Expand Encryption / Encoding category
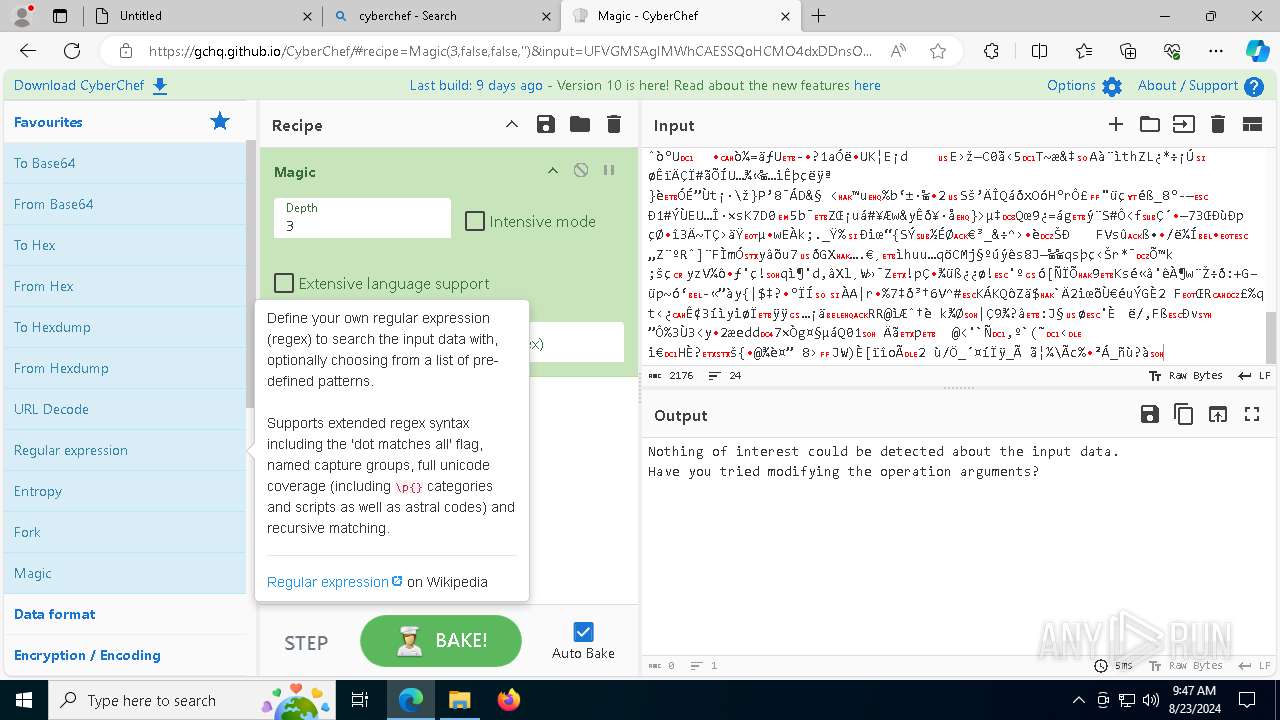The image size is (1280, 720). pyautogui.click(x=124, y=655)
